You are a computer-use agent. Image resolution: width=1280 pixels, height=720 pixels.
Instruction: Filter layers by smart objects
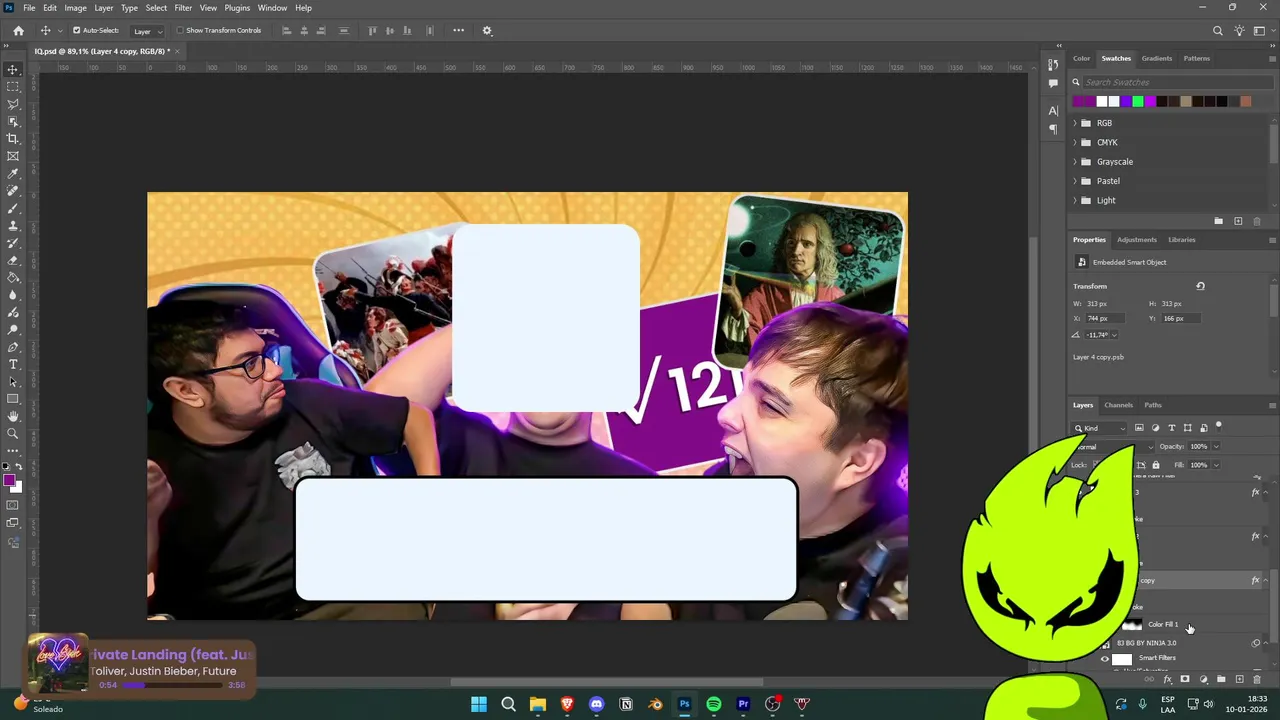[x=1203, y=428]
